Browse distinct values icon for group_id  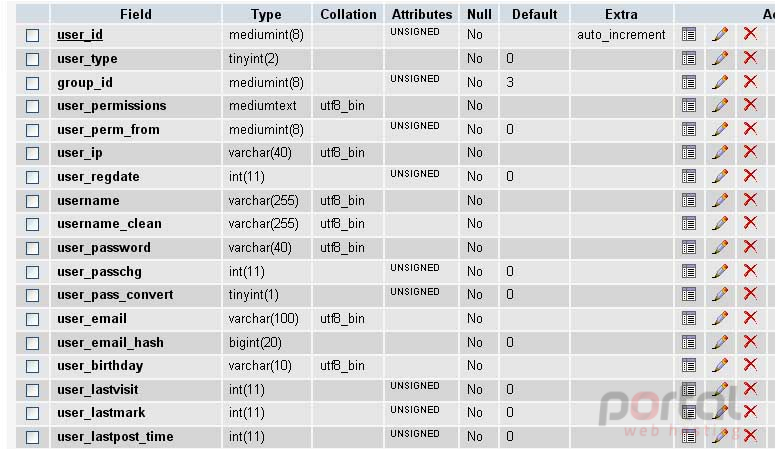(689, 82)
